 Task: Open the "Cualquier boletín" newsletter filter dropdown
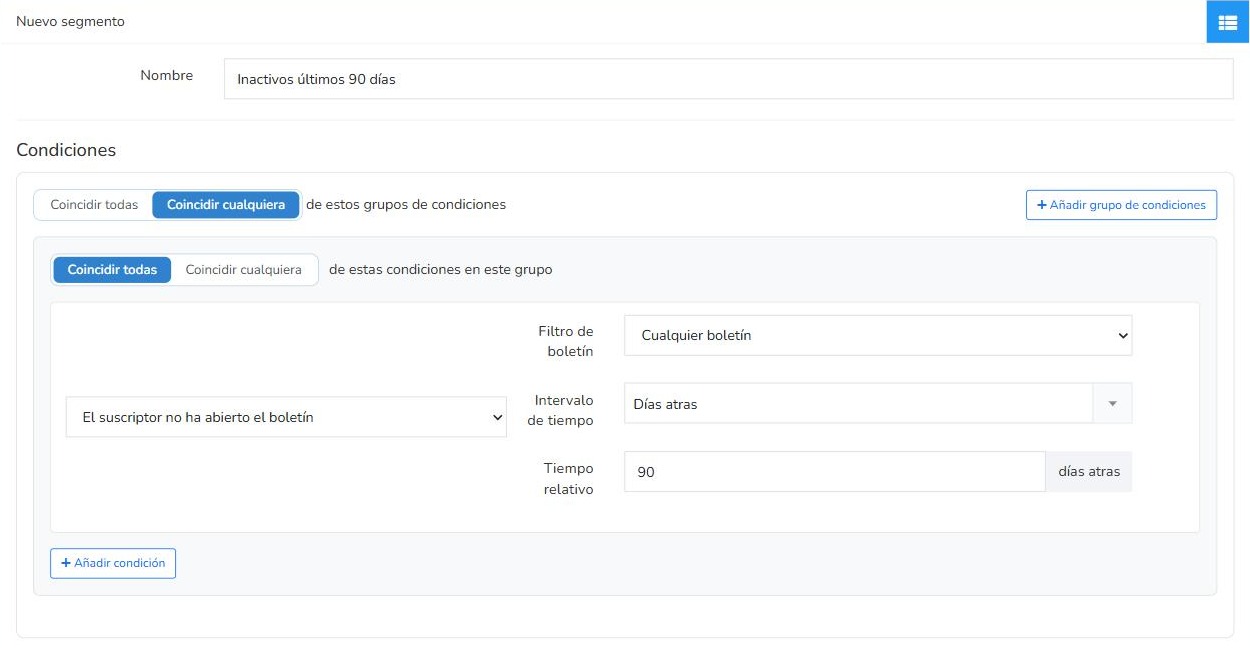[x=878, y=336]
